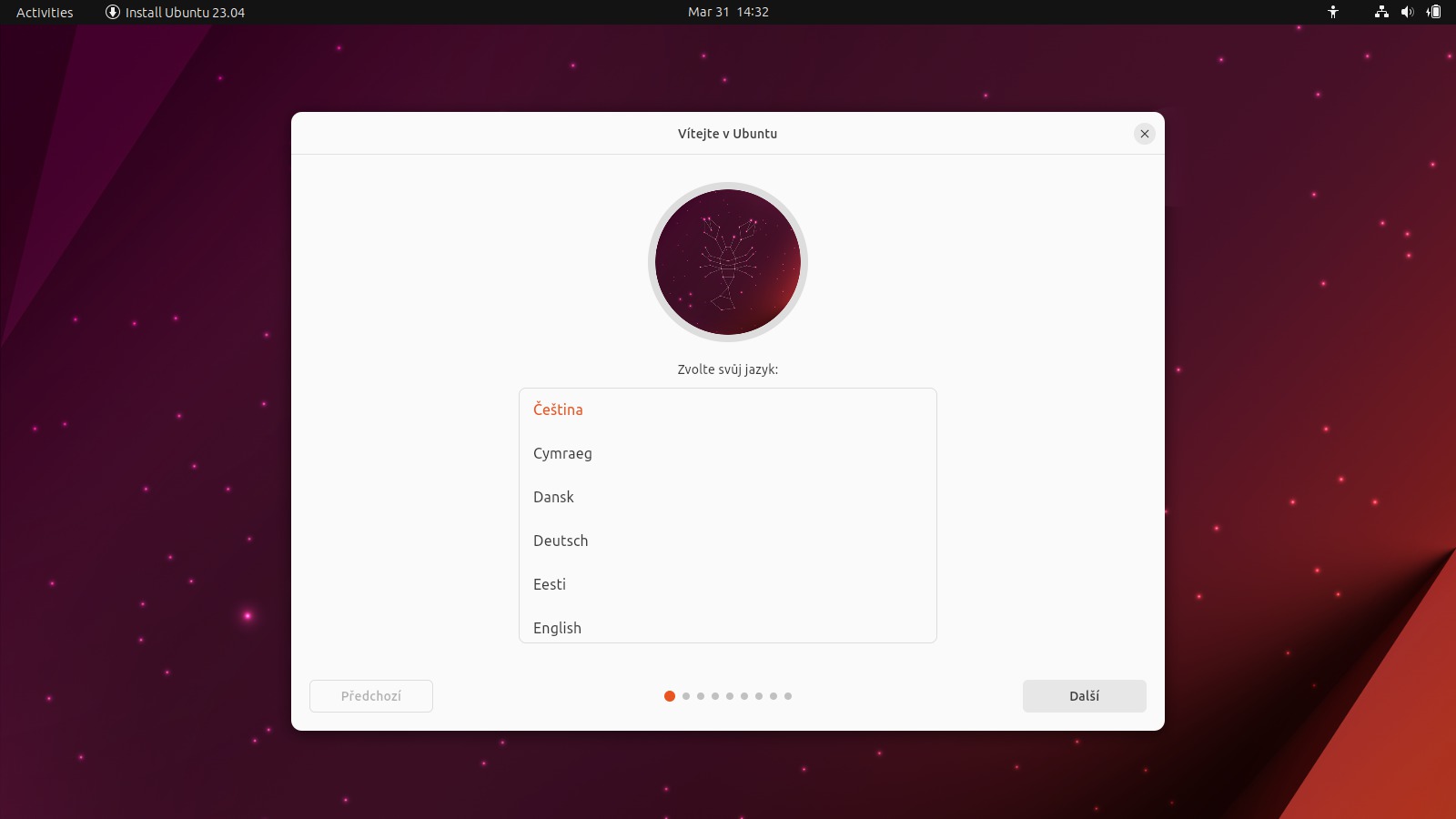1456x819 pixels.
Task: Choose Cymraeg as the language
Action: coord(562,453)
